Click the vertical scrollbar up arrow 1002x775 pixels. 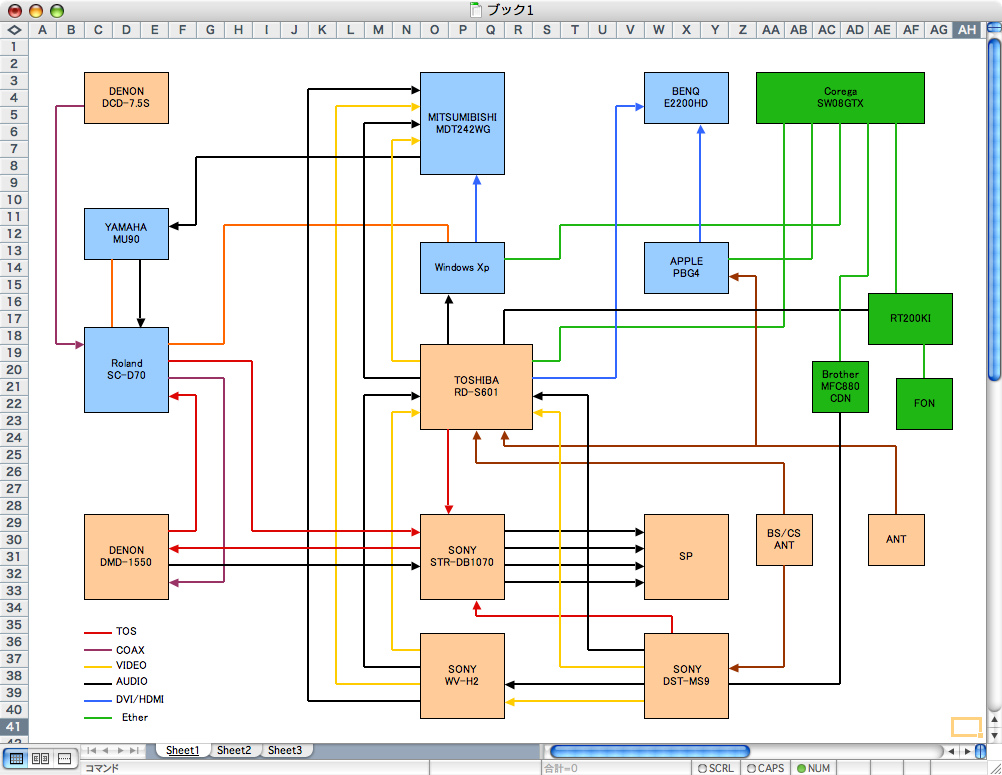pos(994,719)
